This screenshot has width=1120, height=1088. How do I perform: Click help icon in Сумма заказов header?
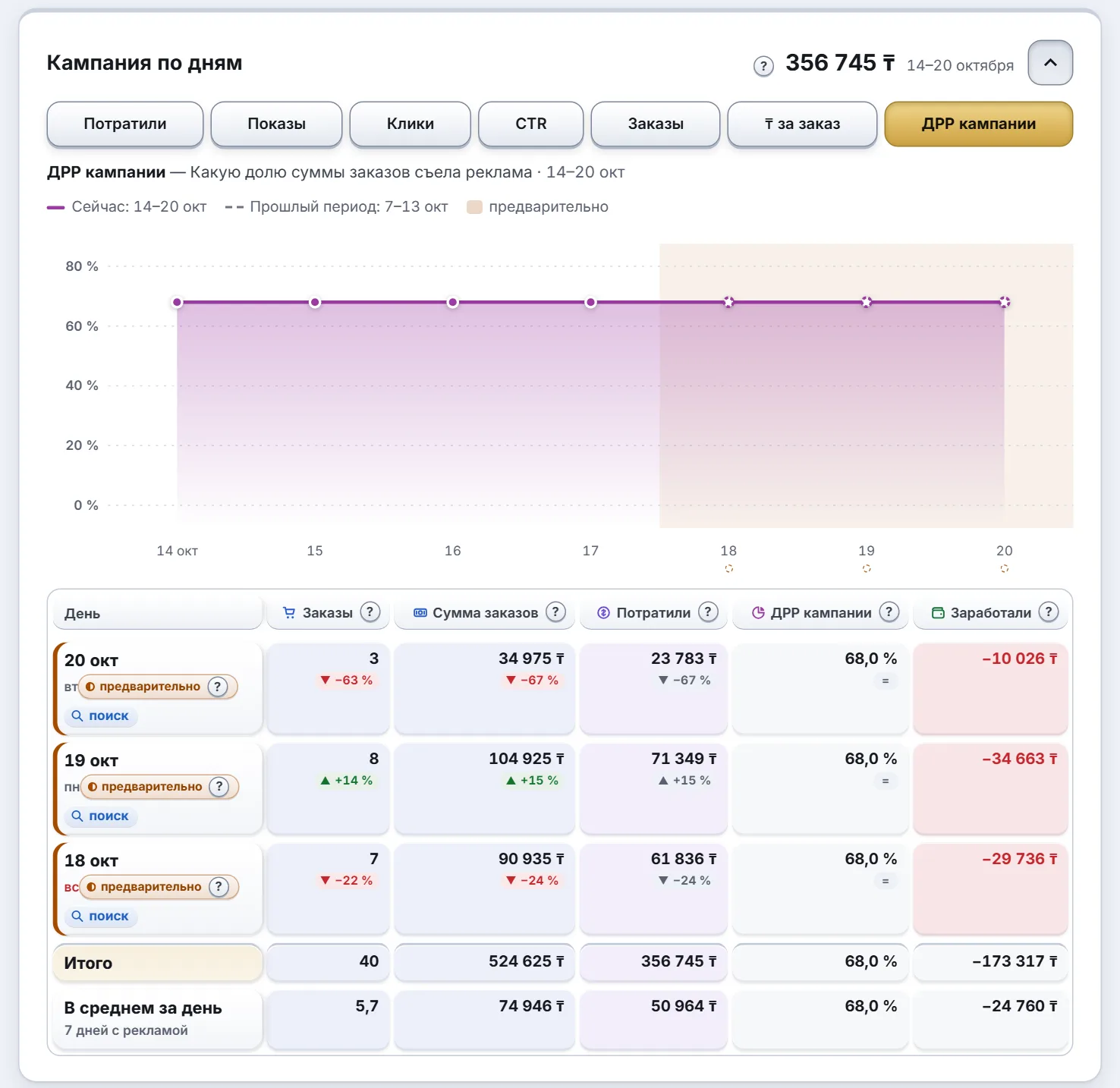tap(555, 612)
